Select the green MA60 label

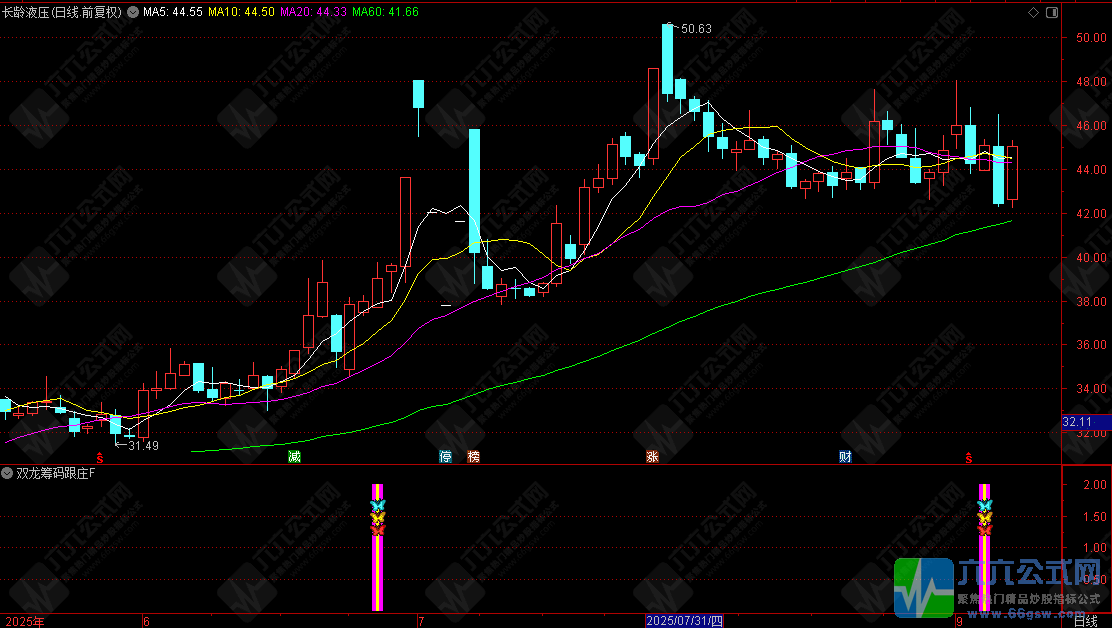coord(385,12)
